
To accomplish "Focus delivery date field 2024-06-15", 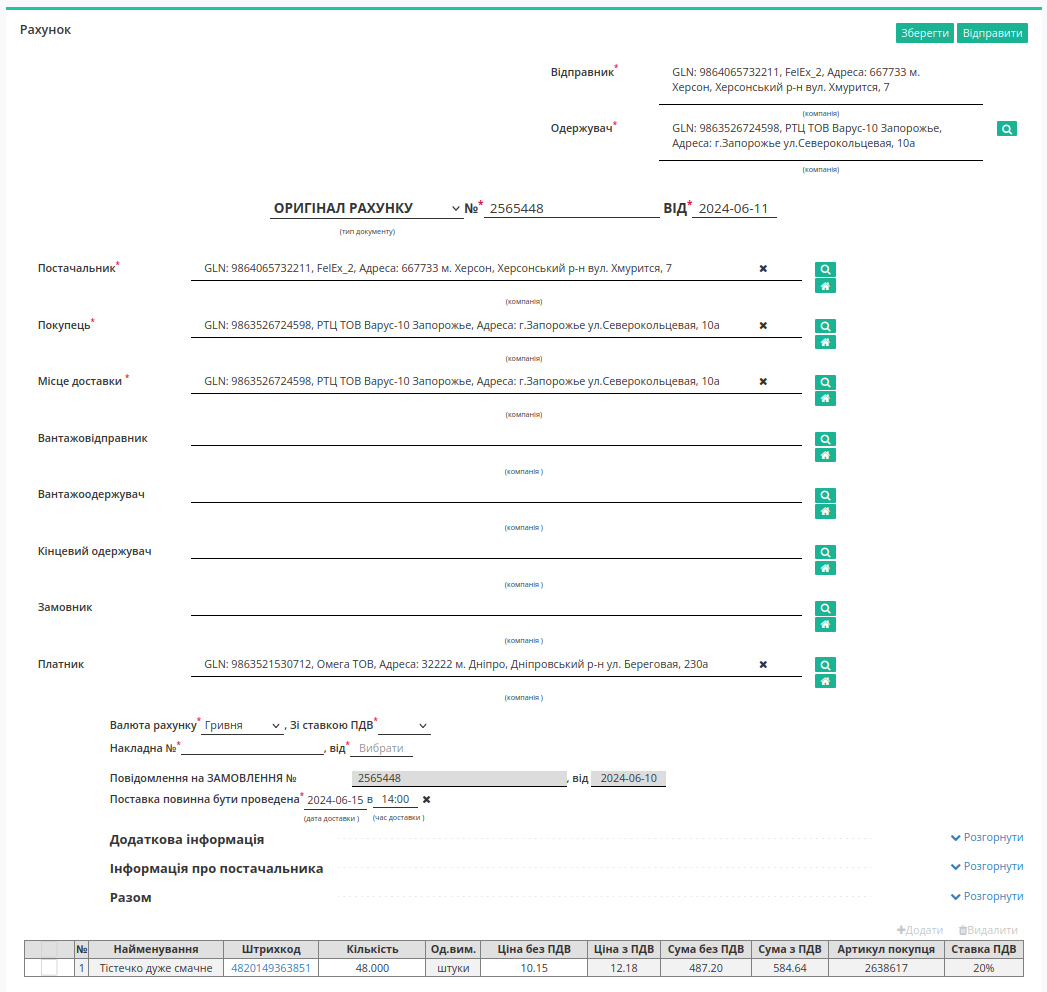I will click(335, 800).
